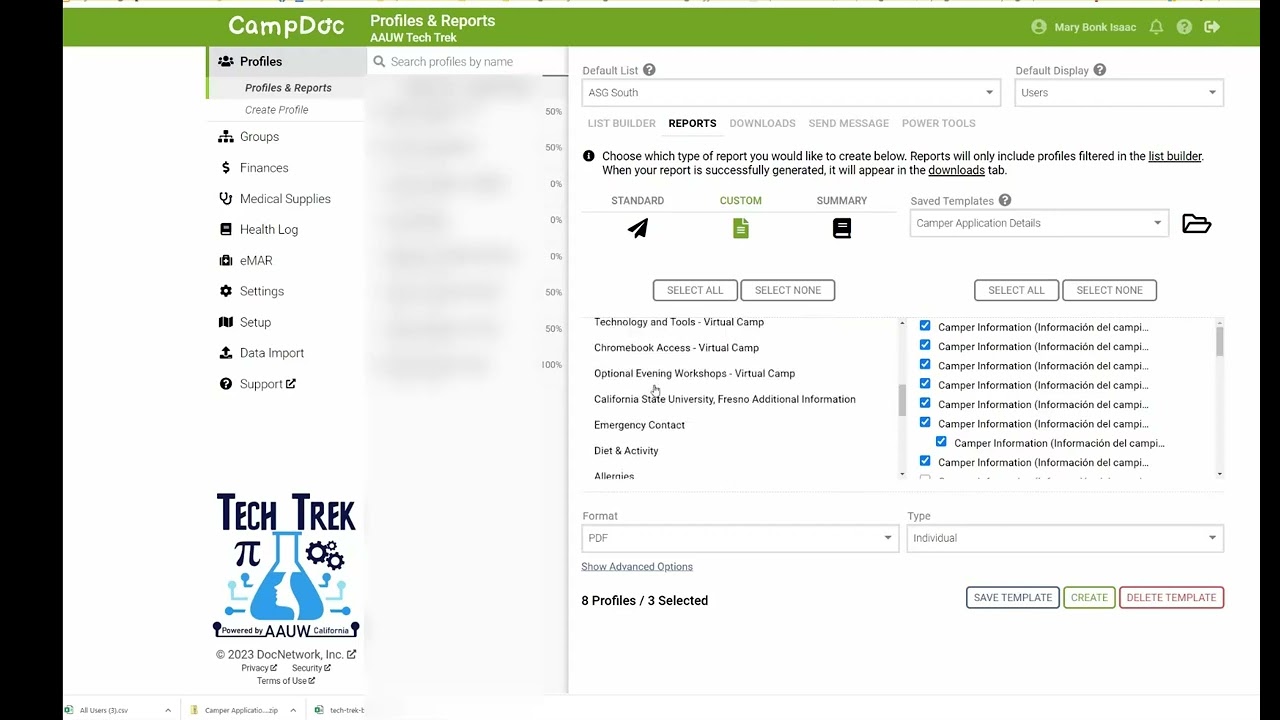Click the Save Template button

tap(1013, 598)
